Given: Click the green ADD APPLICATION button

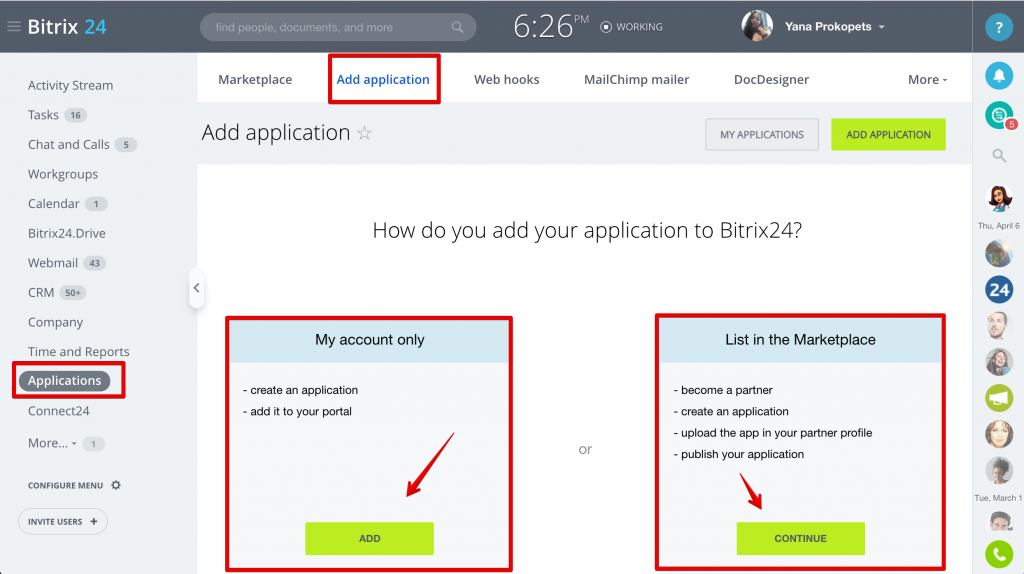Looking at the screenshot, I should (888, 135).
